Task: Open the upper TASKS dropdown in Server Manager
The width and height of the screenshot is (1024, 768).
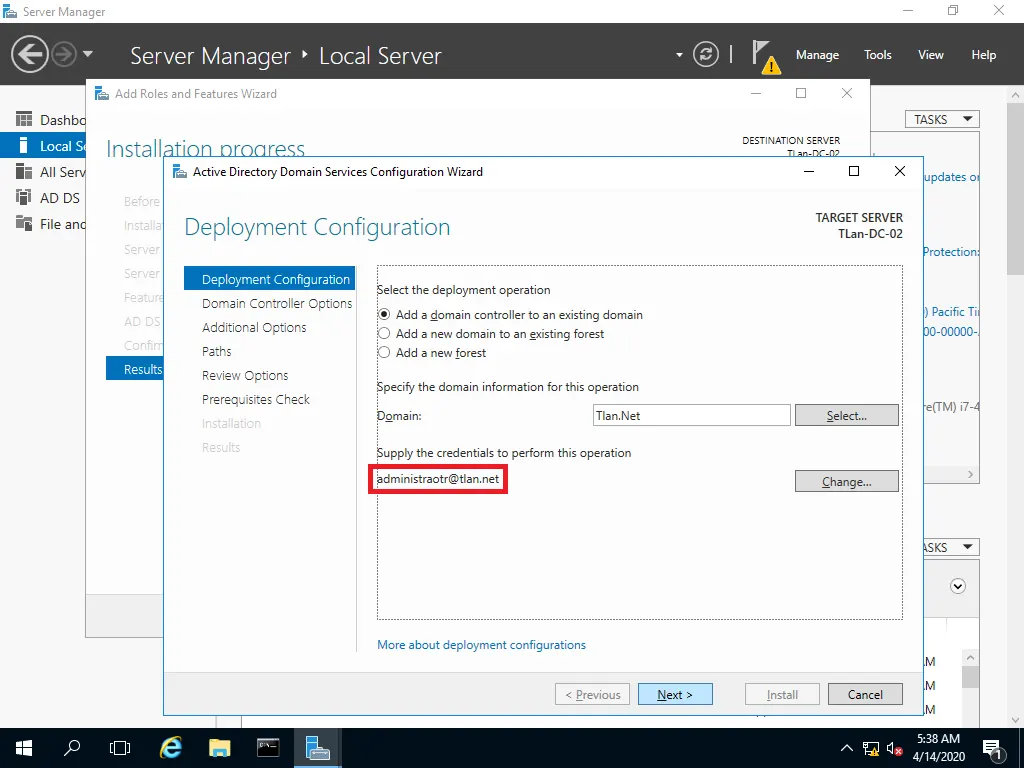Action: tap(942, 120)
